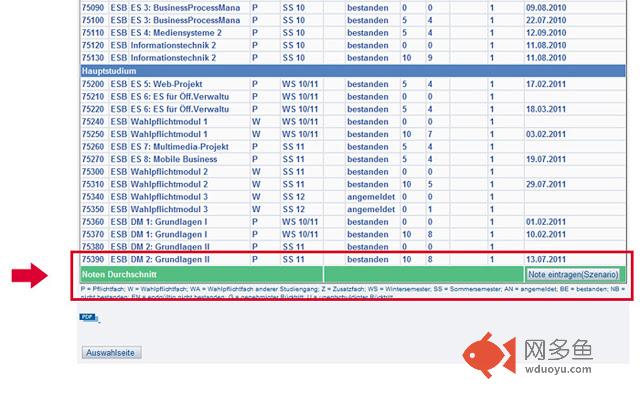Select the ES 5: Web-Projekt course name
This screenshot has width=640, height=400.
pyautogui.click(x=166, y=84)
